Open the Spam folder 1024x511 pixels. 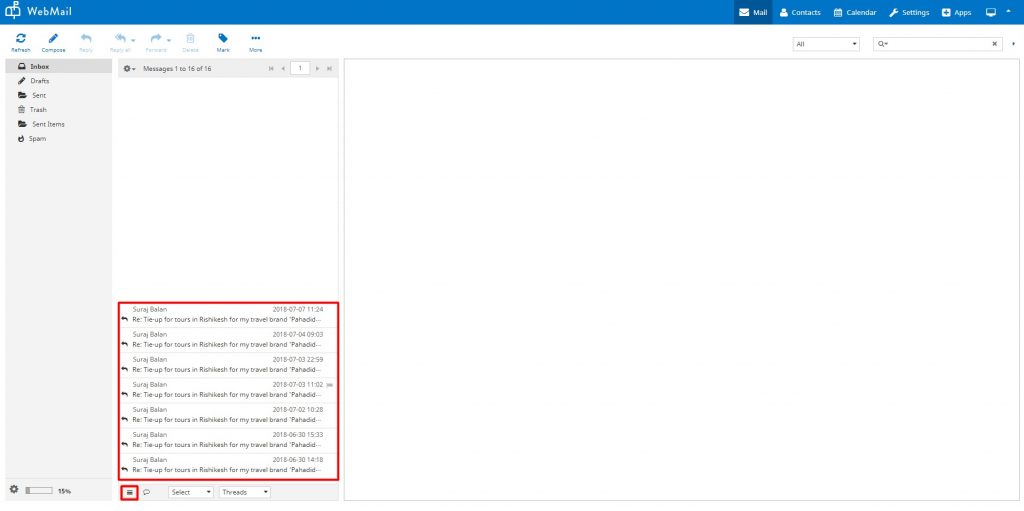tap(37, 138)
